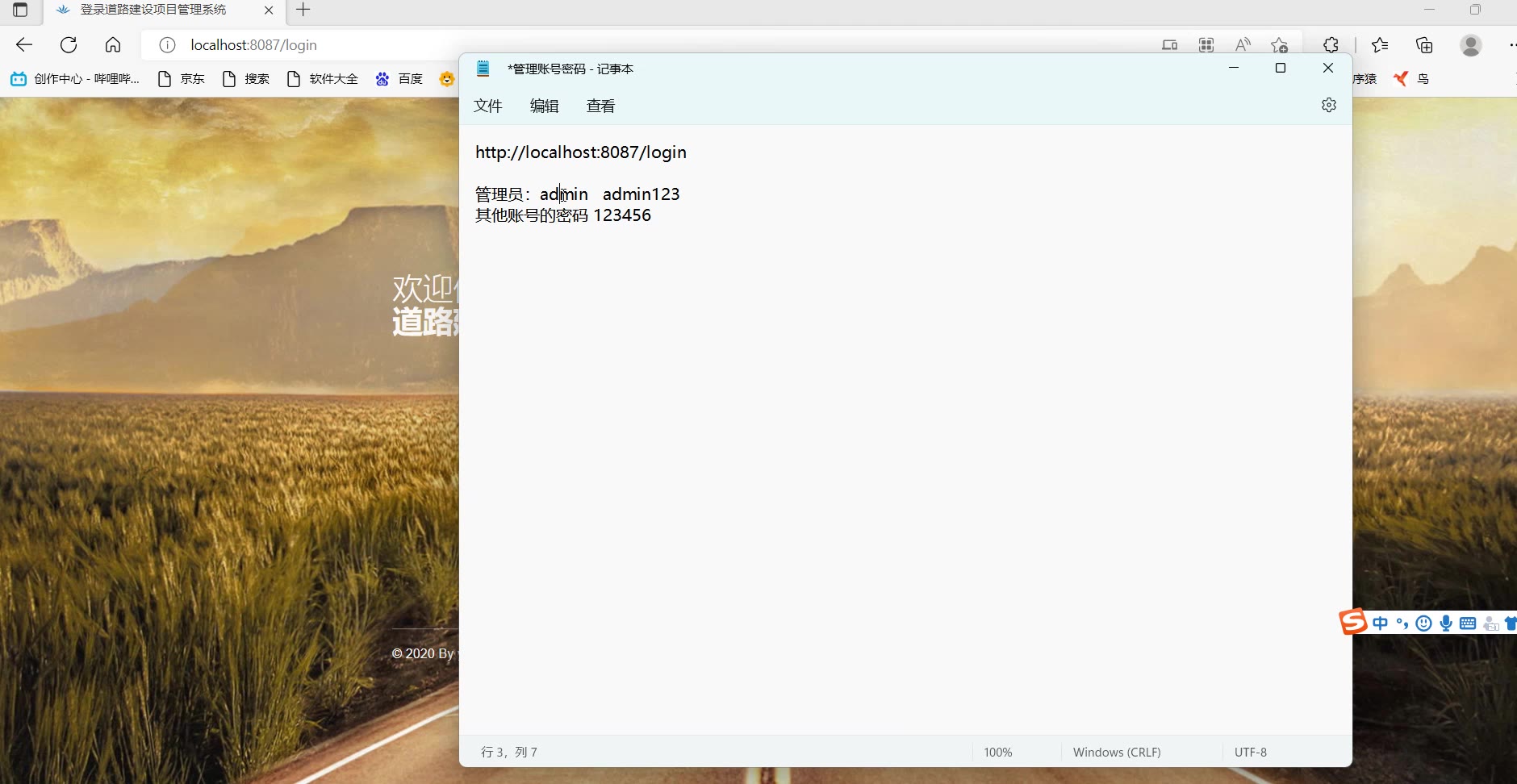
Task: Close the Notepad window
Action: 1328,68
